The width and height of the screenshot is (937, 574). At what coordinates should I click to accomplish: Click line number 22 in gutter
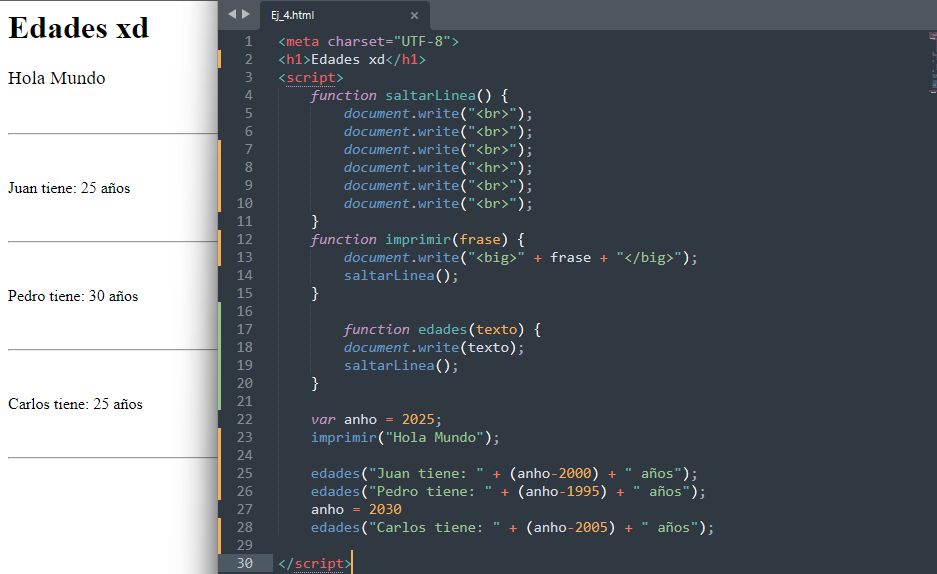coord(245,420)
